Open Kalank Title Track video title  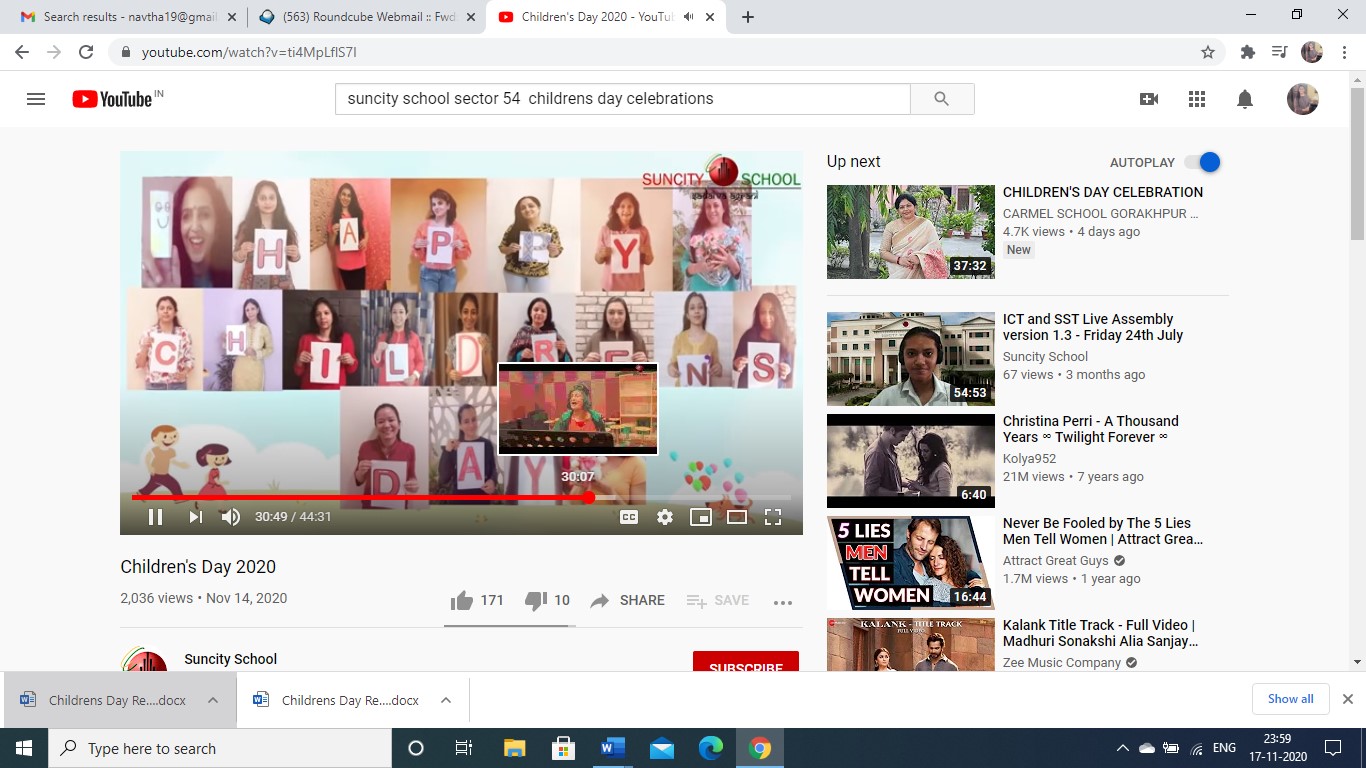click(1100, 633)
